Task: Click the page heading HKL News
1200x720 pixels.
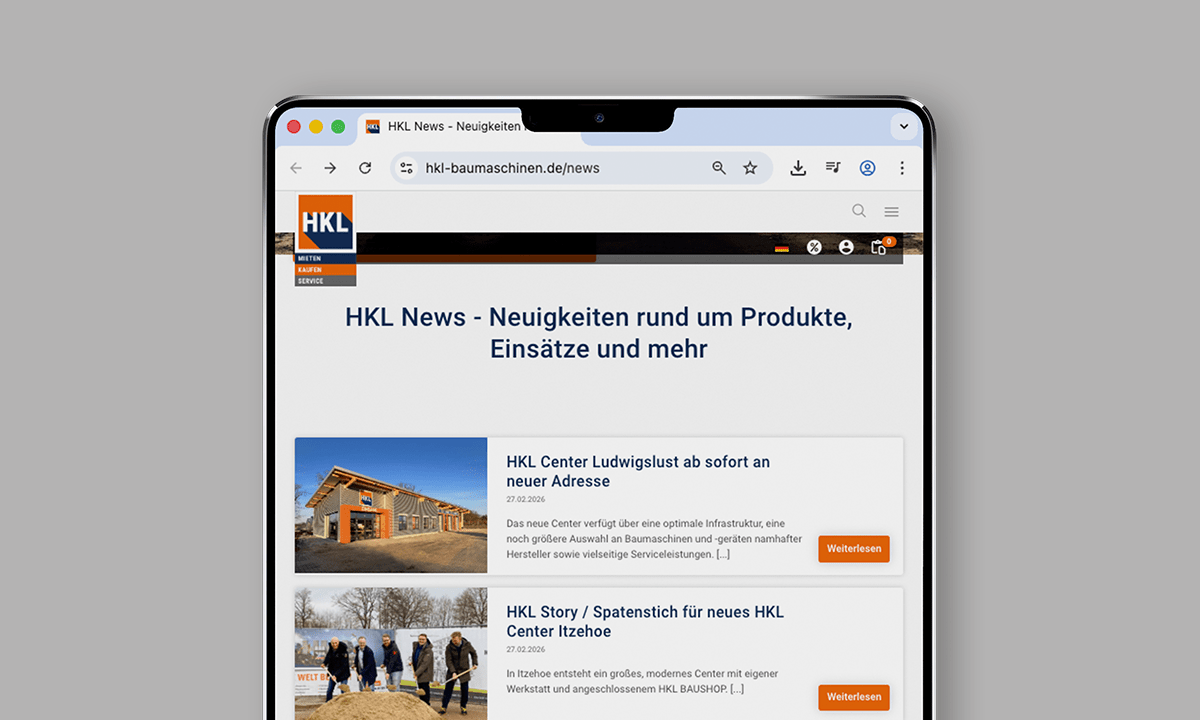Action: pos(599,333)
